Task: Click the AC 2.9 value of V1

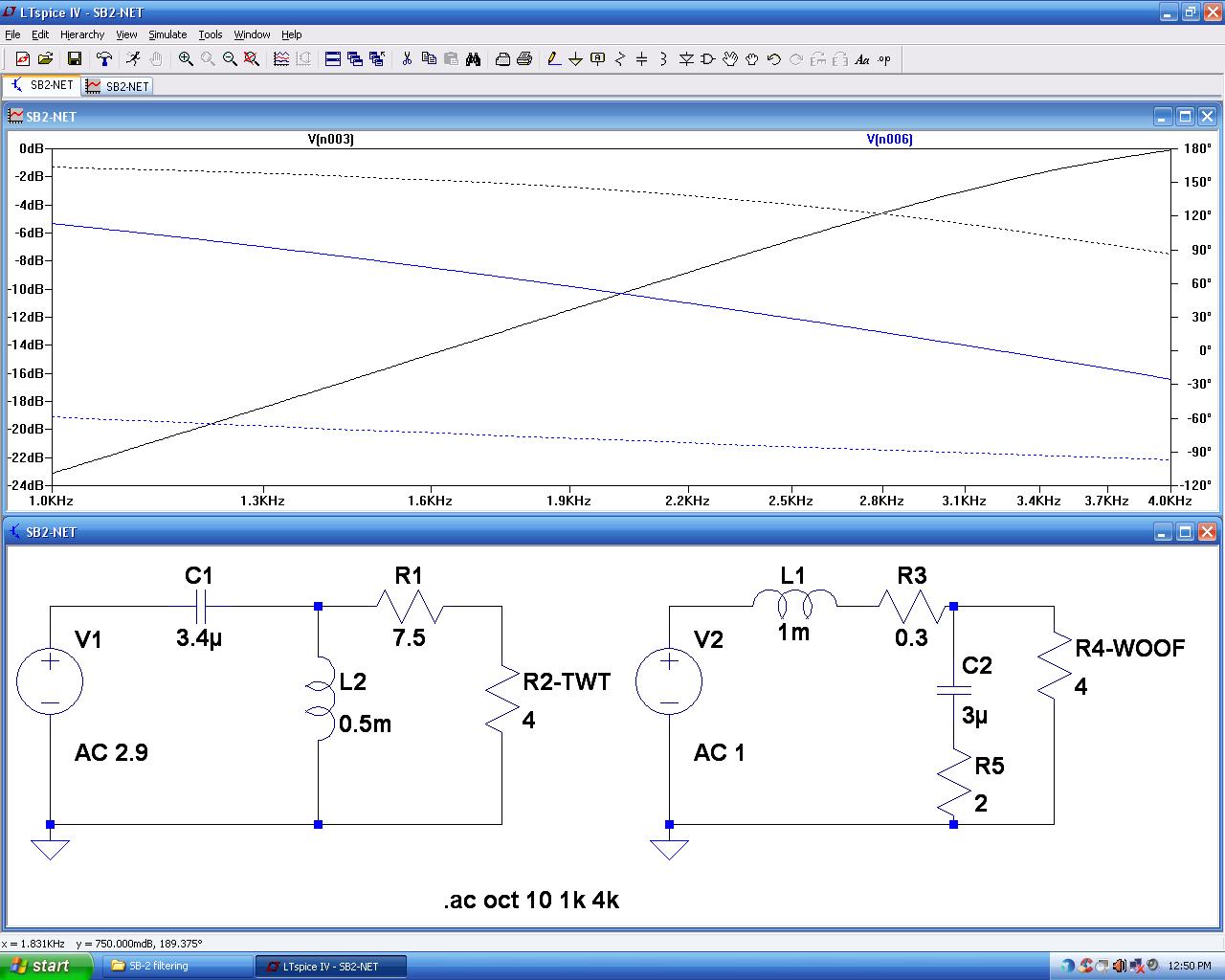Action: click(x=111, y=753)
